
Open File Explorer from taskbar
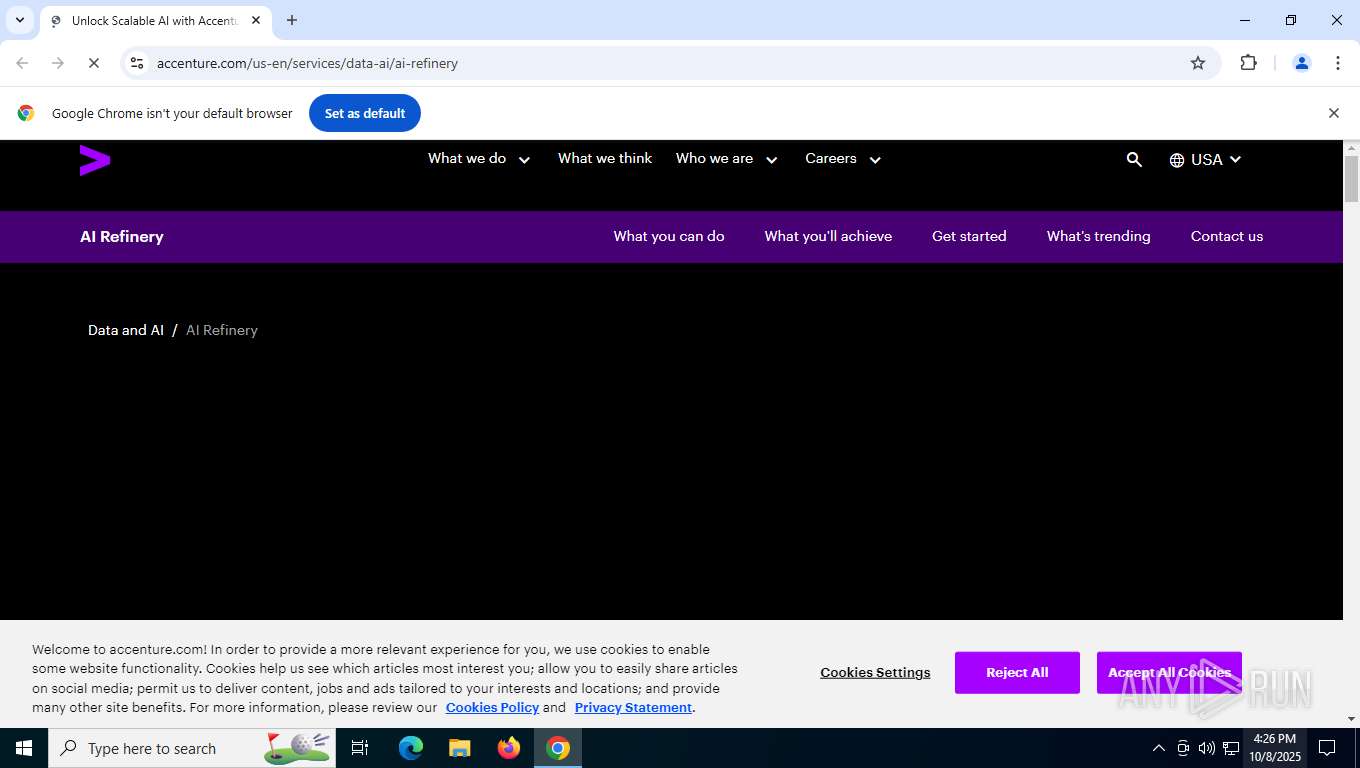coord(459,748)
